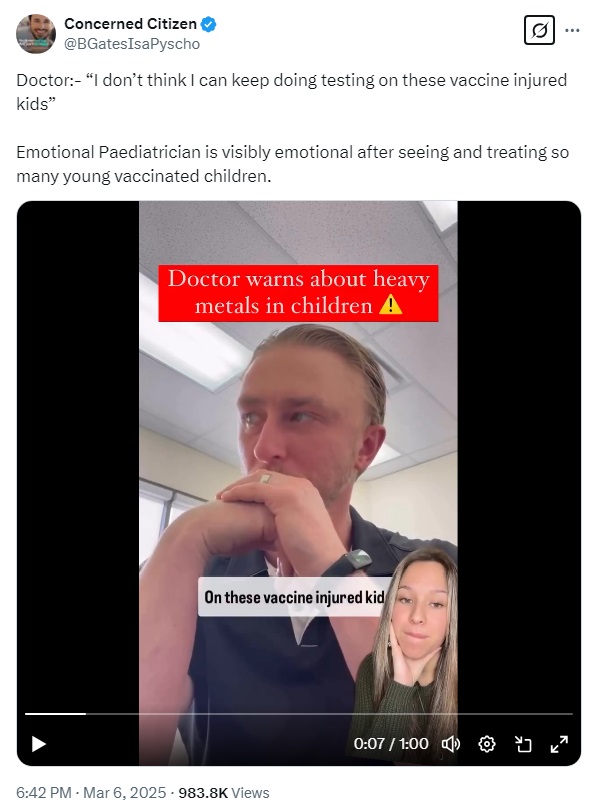
Task: Switch video to picture-in-picture mode
Action: click(x=523, y=744)
